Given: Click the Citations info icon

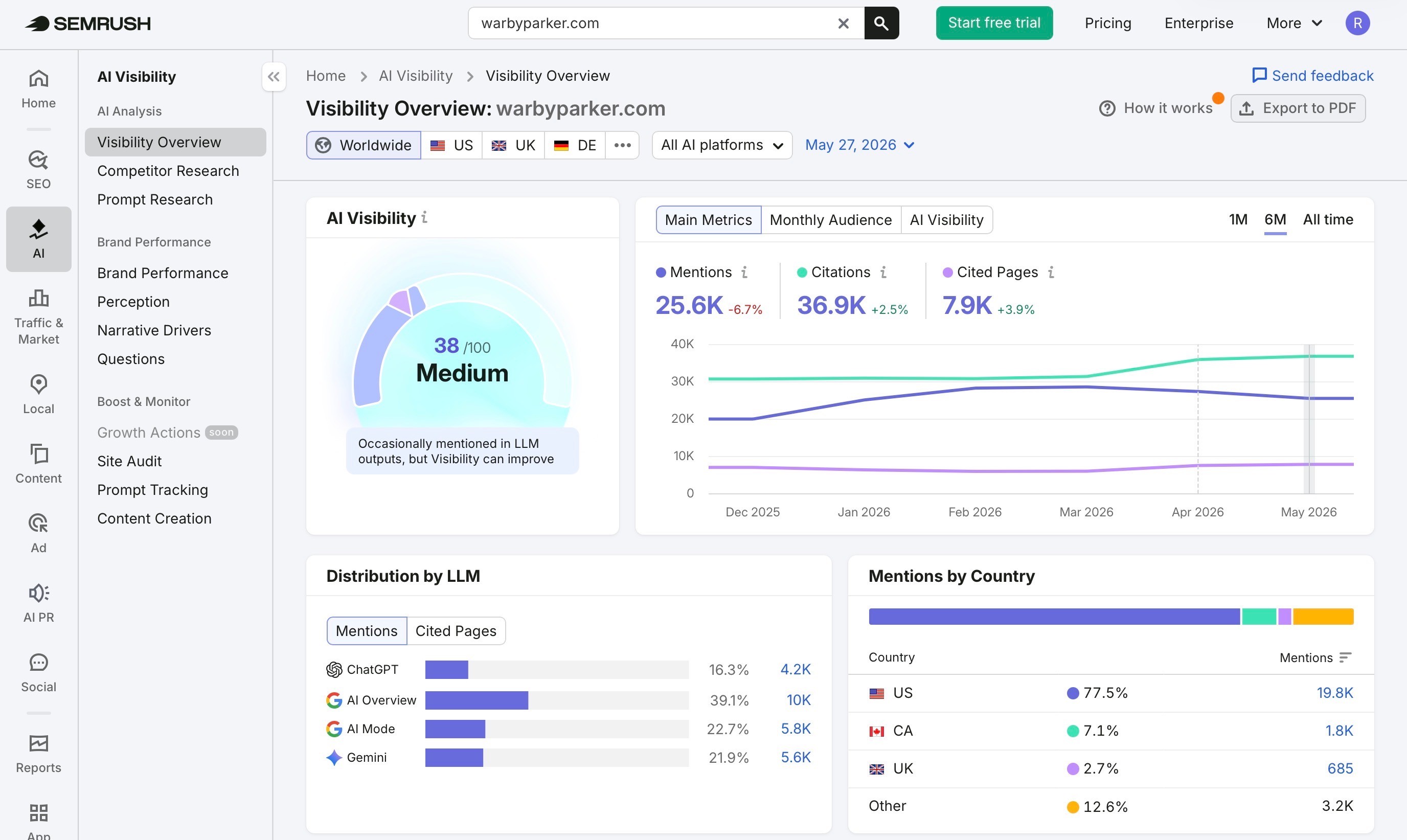Looking at the screenshot, I should [x=883, y=273].
